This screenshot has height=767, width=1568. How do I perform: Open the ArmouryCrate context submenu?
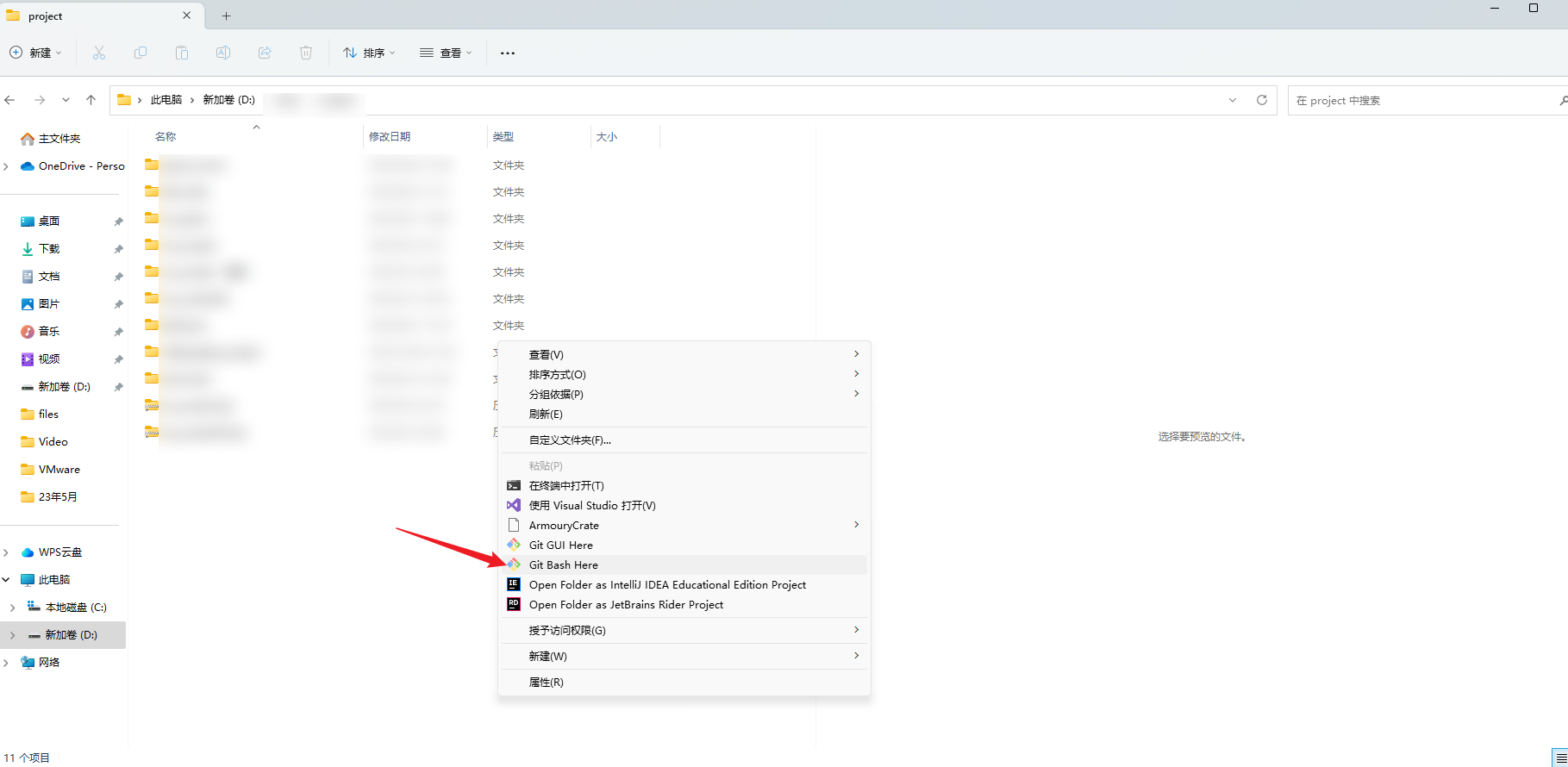[684, 525]
